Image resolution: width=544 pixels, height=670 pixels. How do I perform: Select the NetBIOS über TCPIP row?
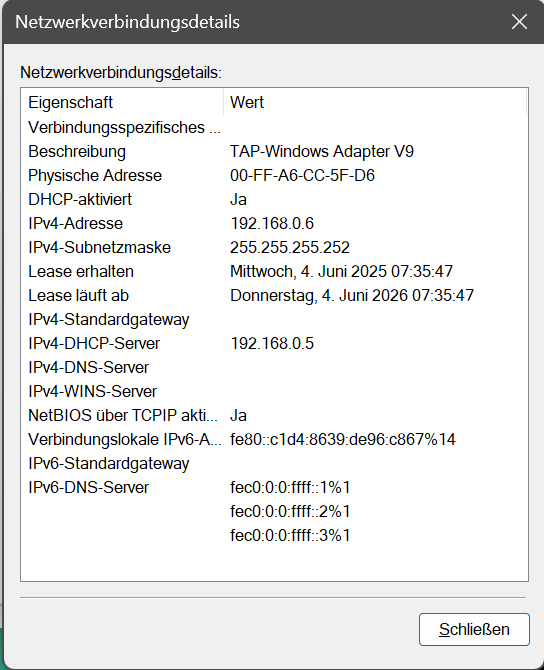tap(274, 415)
